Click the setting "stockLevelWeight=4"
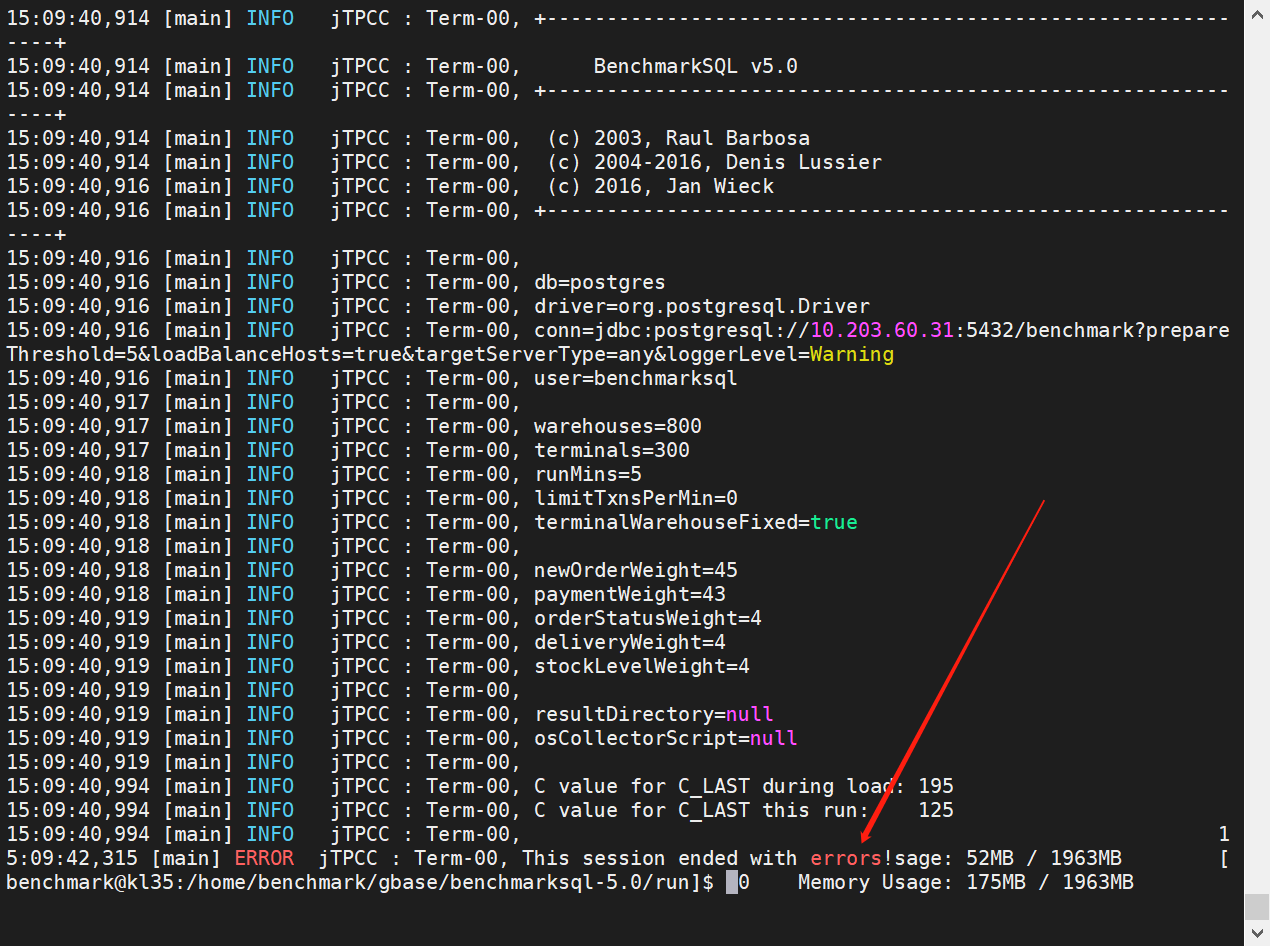Viewport: 1270px width, 946px height. pos(642,666)
